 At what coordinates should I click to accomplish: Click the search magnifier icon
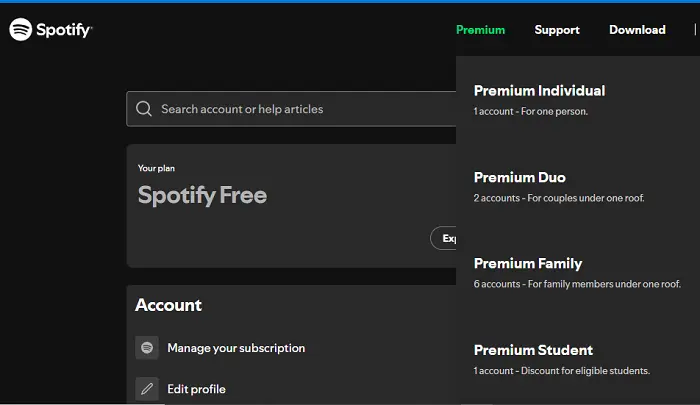click(x=144, y=109)
